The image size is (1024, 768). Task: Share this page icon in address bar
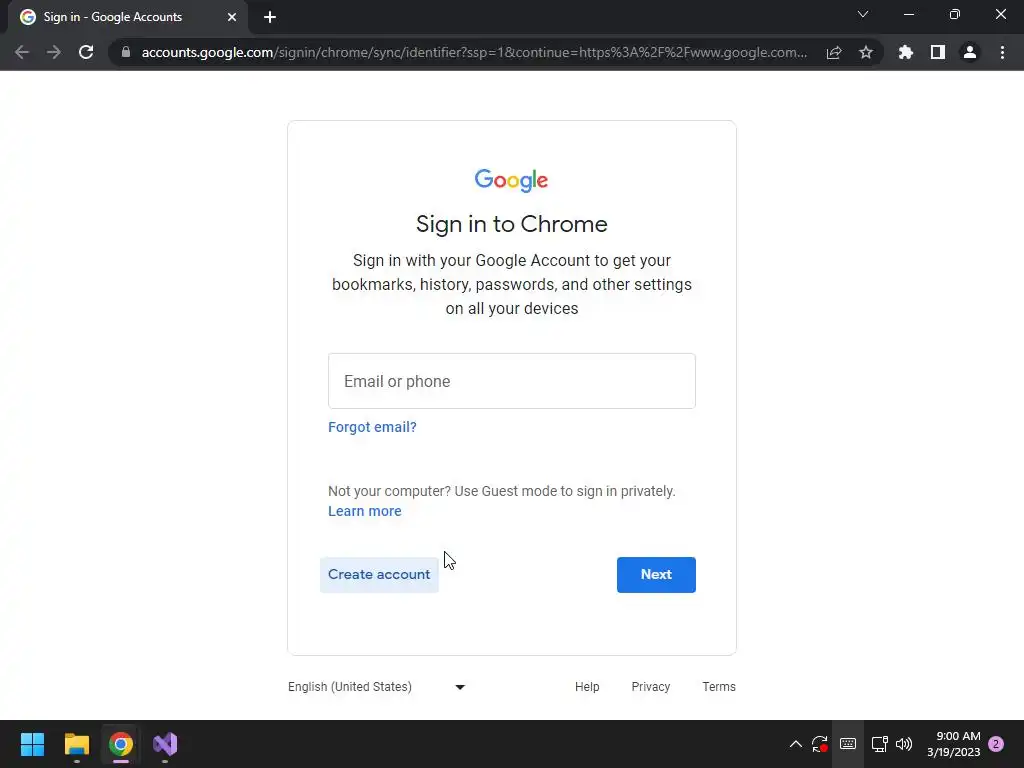pyautogui.click(x=834, y=52)
